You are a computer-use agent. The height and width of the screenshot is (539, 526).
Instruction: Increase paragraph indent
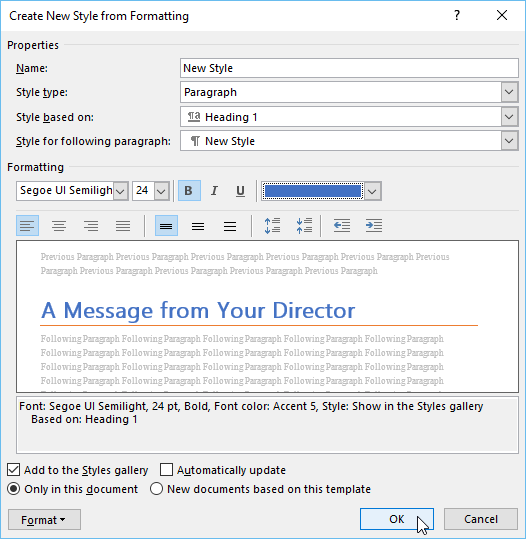point(374,226)
